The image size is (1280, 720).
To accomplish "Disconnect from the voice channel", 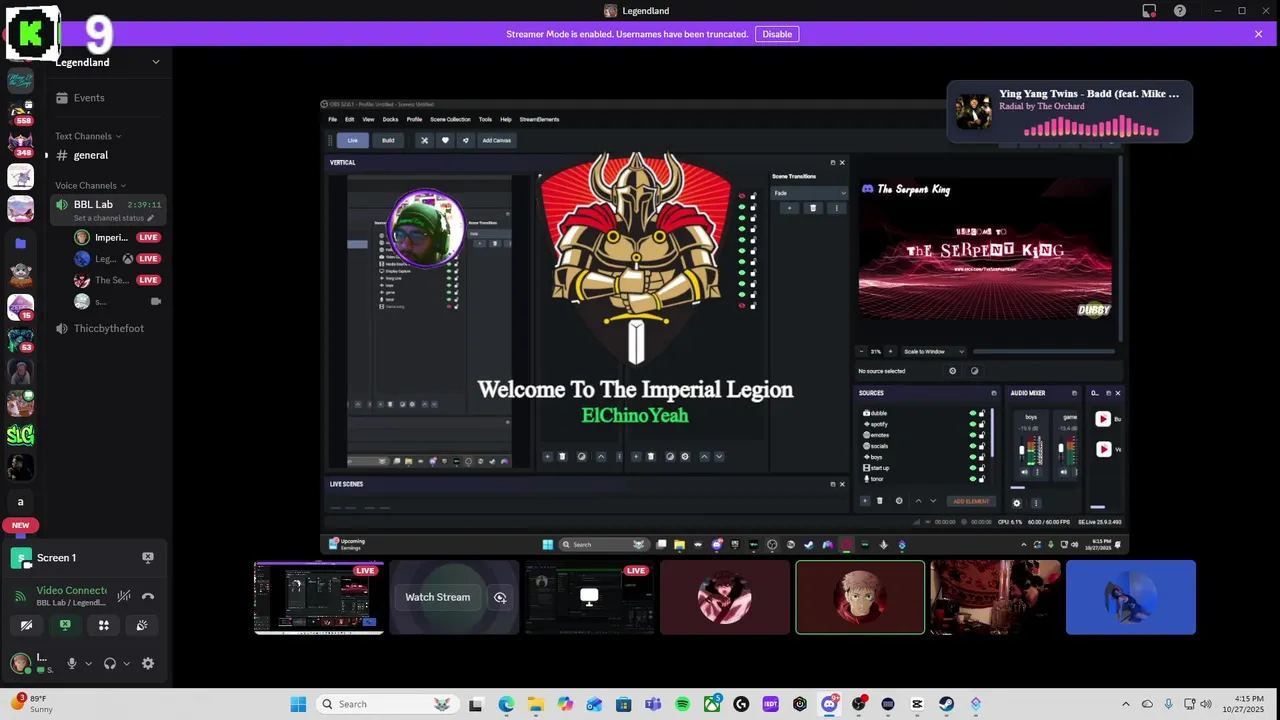I will (148, 596).
